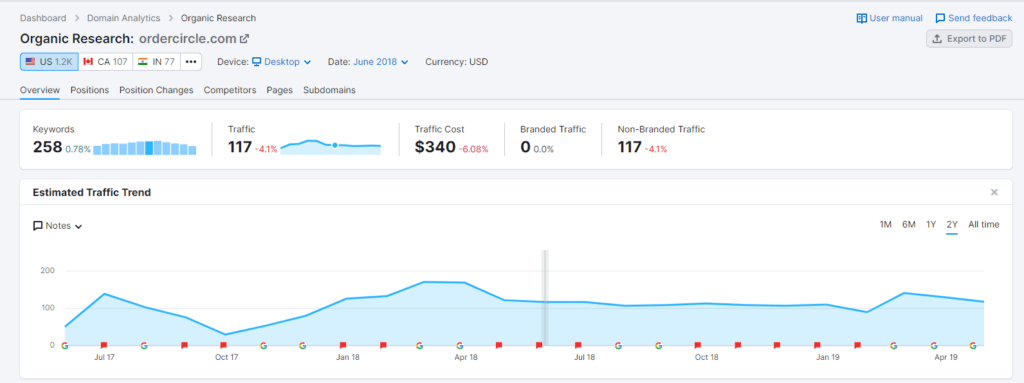Open the more countries ellipsis button
1024x383 pixels.
tap(191, 62)
